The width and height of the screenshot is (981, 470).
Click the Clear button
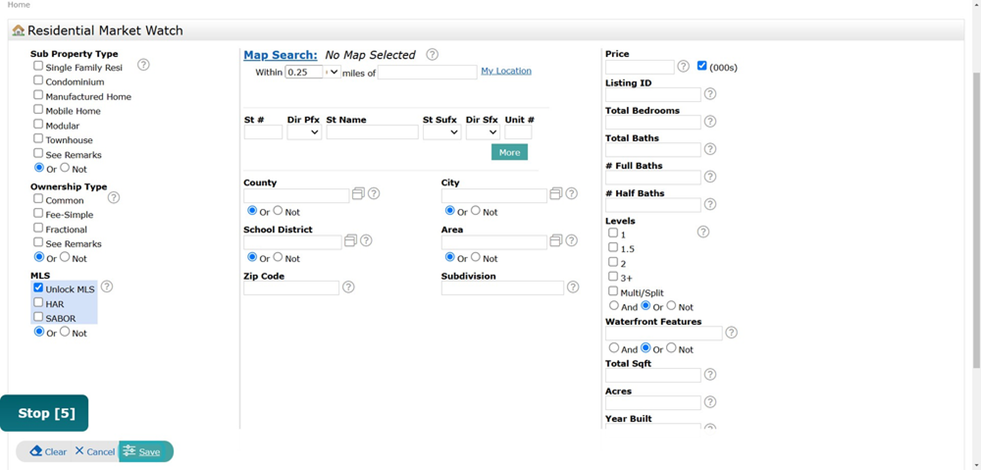coord(48,451)
